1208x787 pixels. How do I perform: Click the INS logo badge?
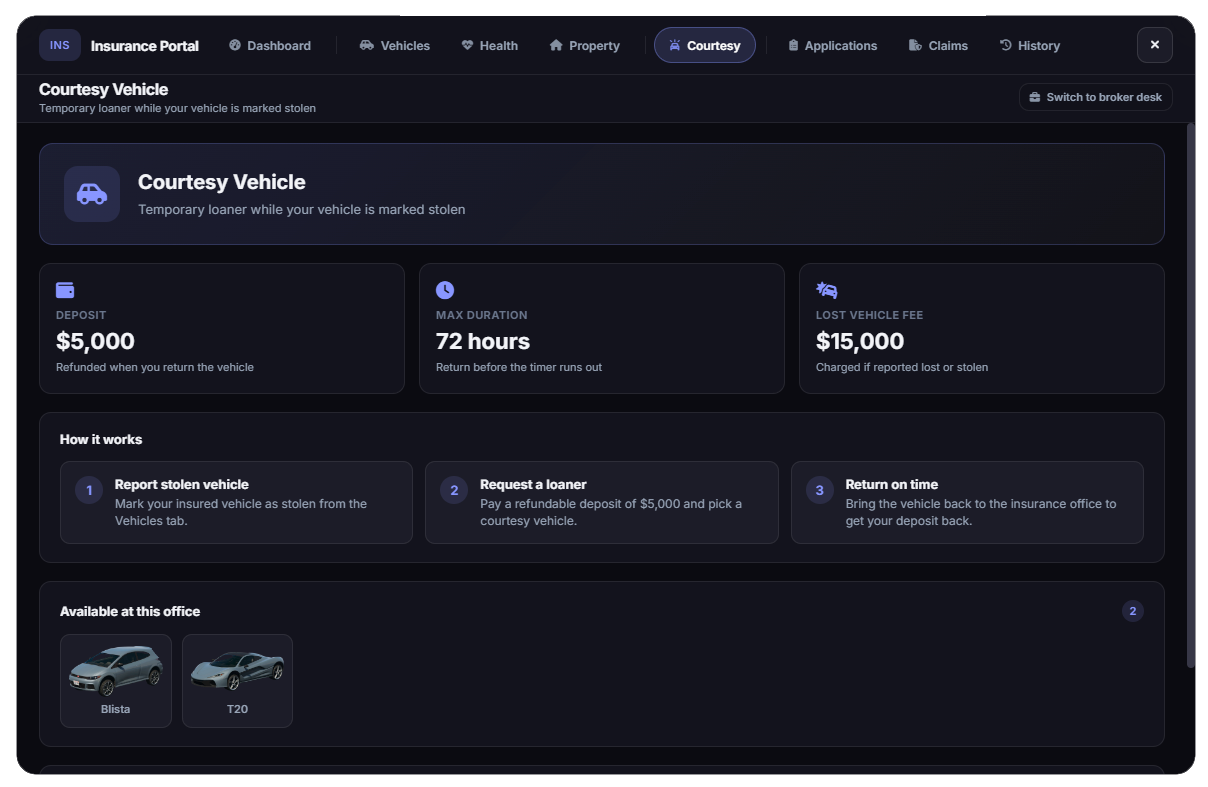coord(60,45)
